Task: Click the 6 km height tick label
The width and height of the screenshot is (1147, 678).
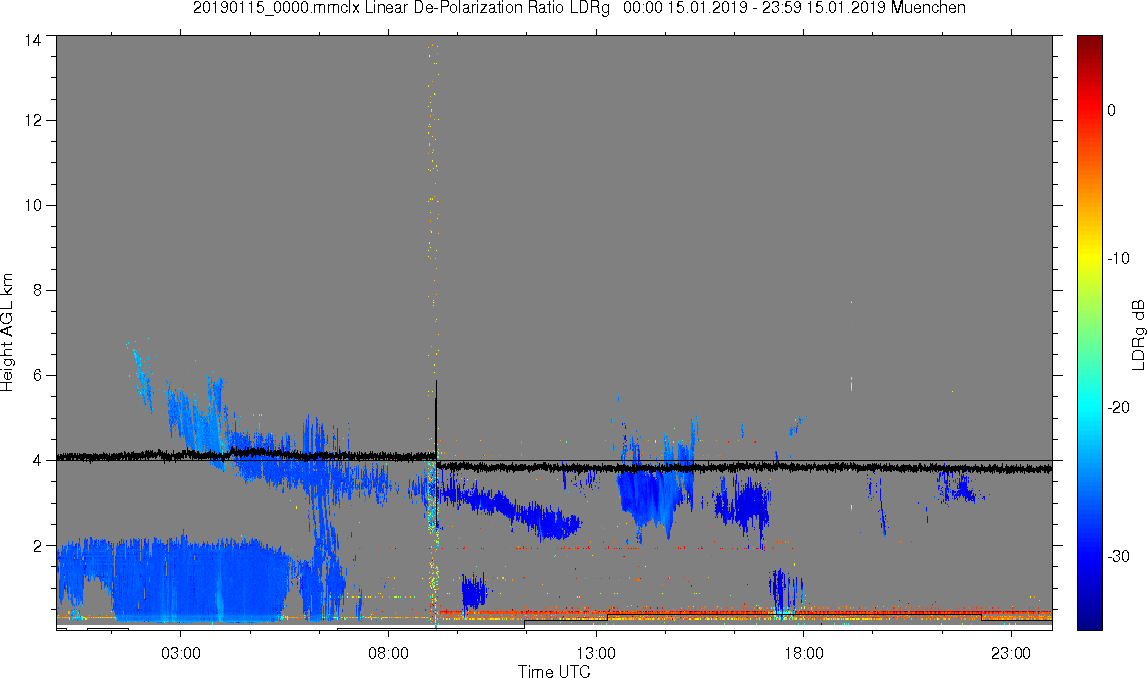Action: (x=37, y=375)
